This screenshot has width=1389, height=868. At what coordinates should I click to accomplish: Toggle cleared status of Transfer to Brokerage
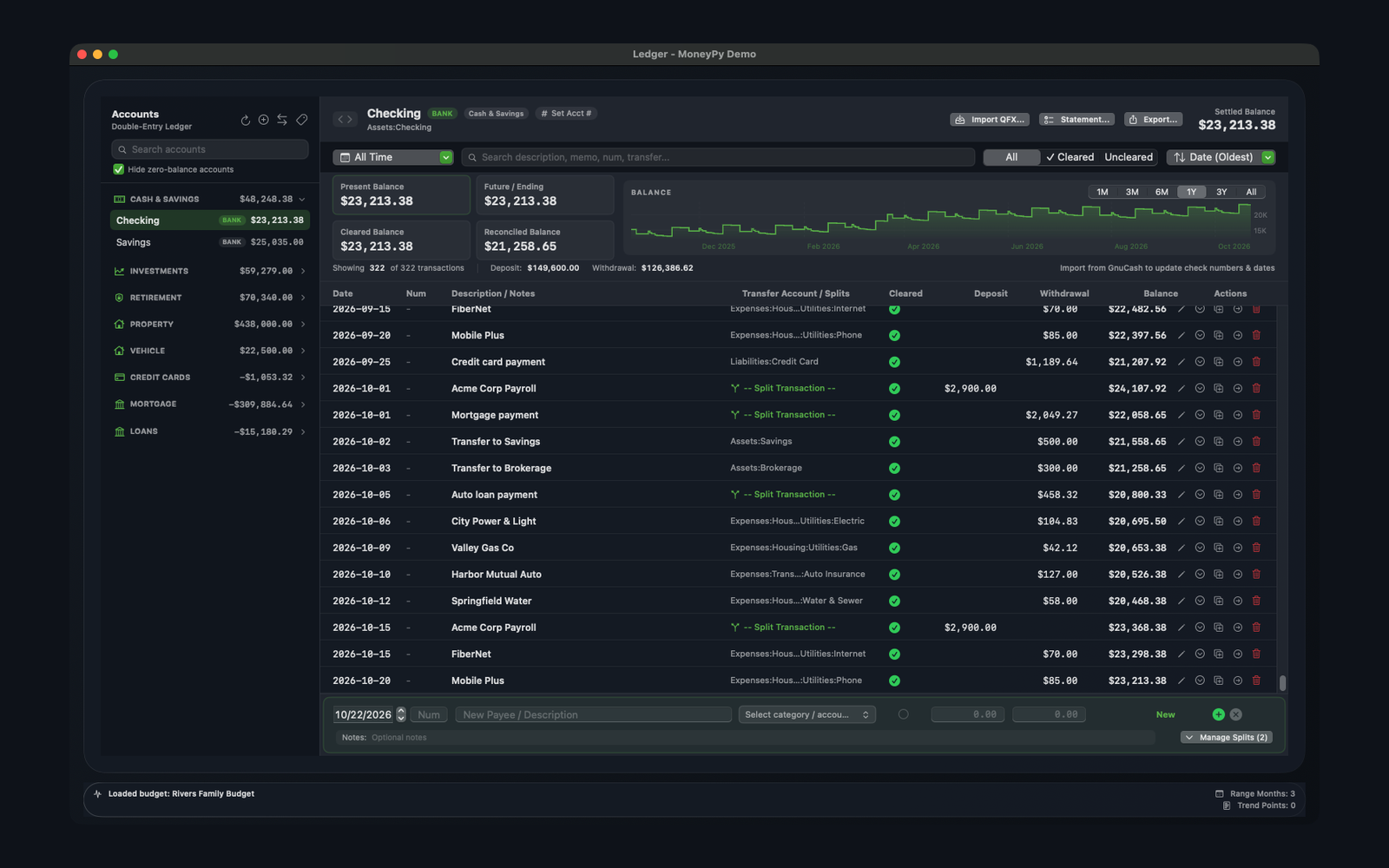894,468
